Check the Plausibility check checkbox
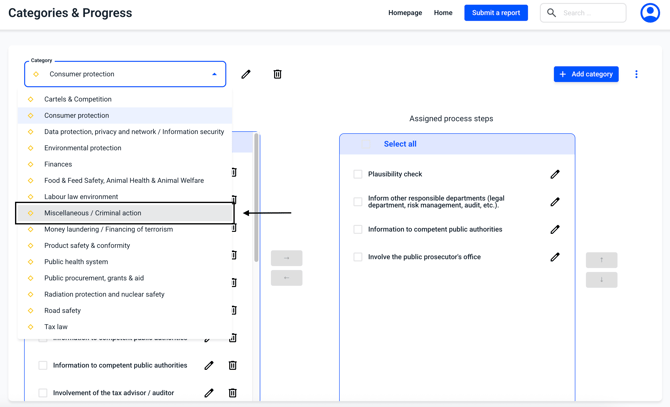 (358, 174)
